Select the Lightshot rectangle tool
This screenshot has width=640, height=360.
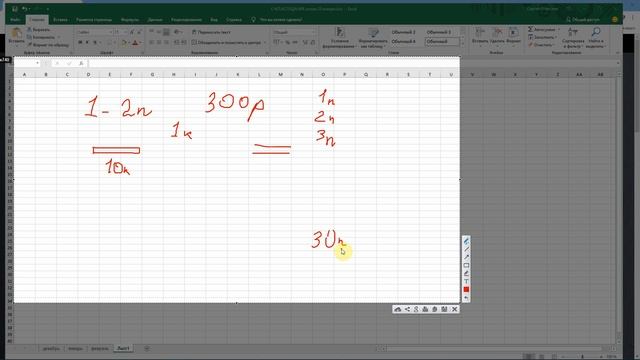(466, 265)
